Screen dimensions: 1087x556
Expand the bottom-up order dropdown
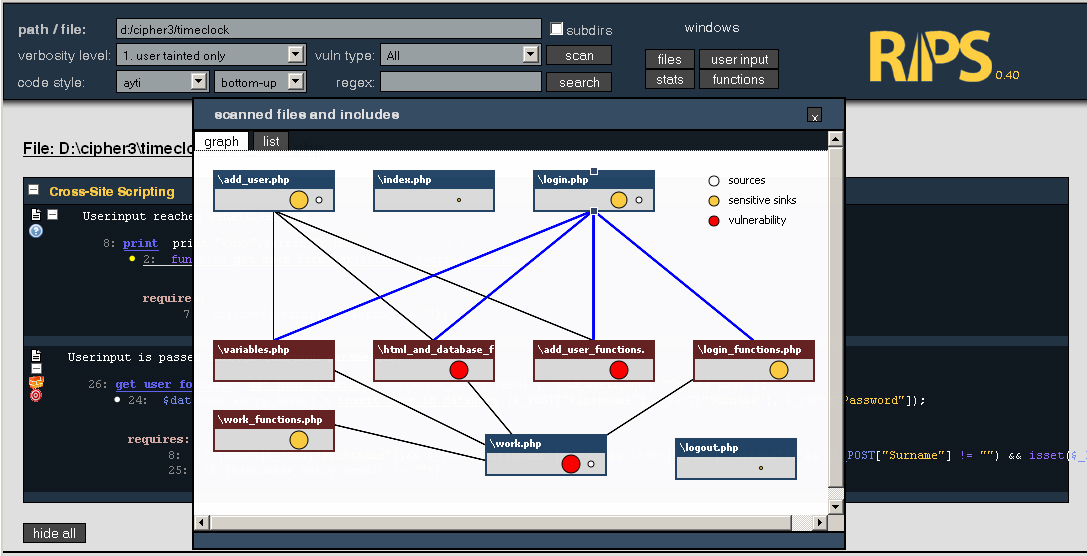tap(296, 82)
